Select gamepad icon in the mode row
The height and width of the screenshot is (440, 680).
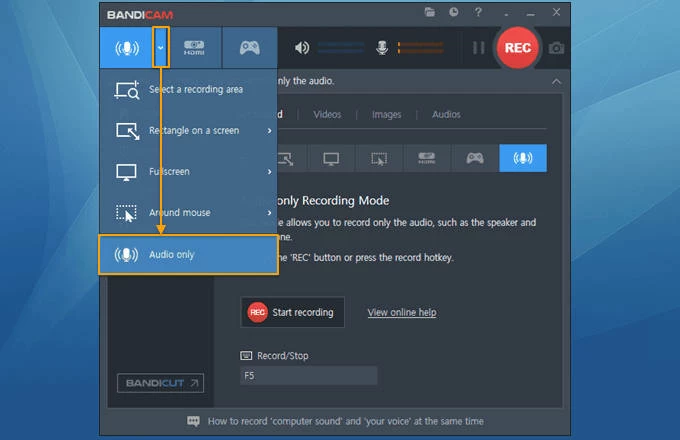[475, 158]
